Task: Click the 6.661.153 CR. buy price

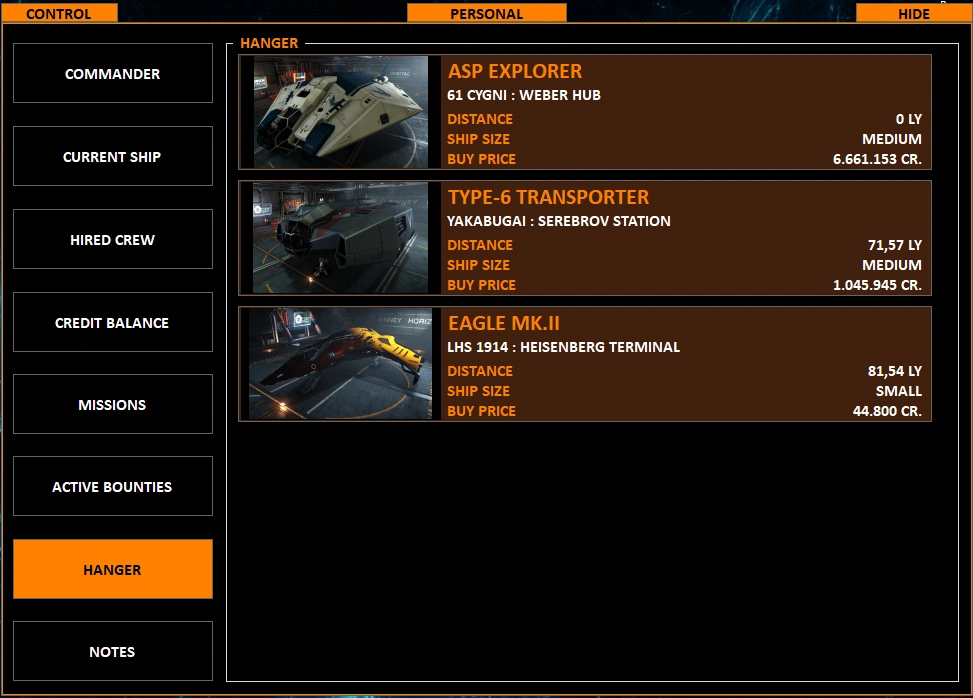Action: (877, 159)
